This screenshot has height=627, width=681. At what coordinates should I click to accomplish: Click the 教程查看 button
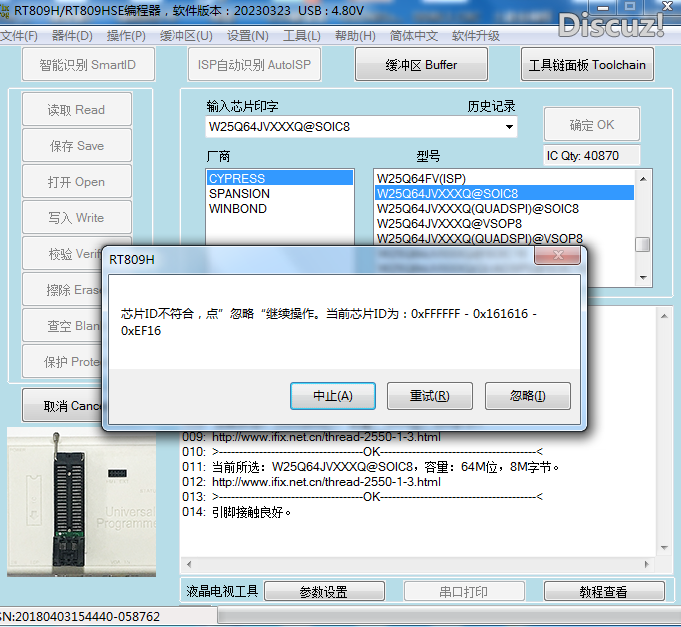[x=604, y=591]
